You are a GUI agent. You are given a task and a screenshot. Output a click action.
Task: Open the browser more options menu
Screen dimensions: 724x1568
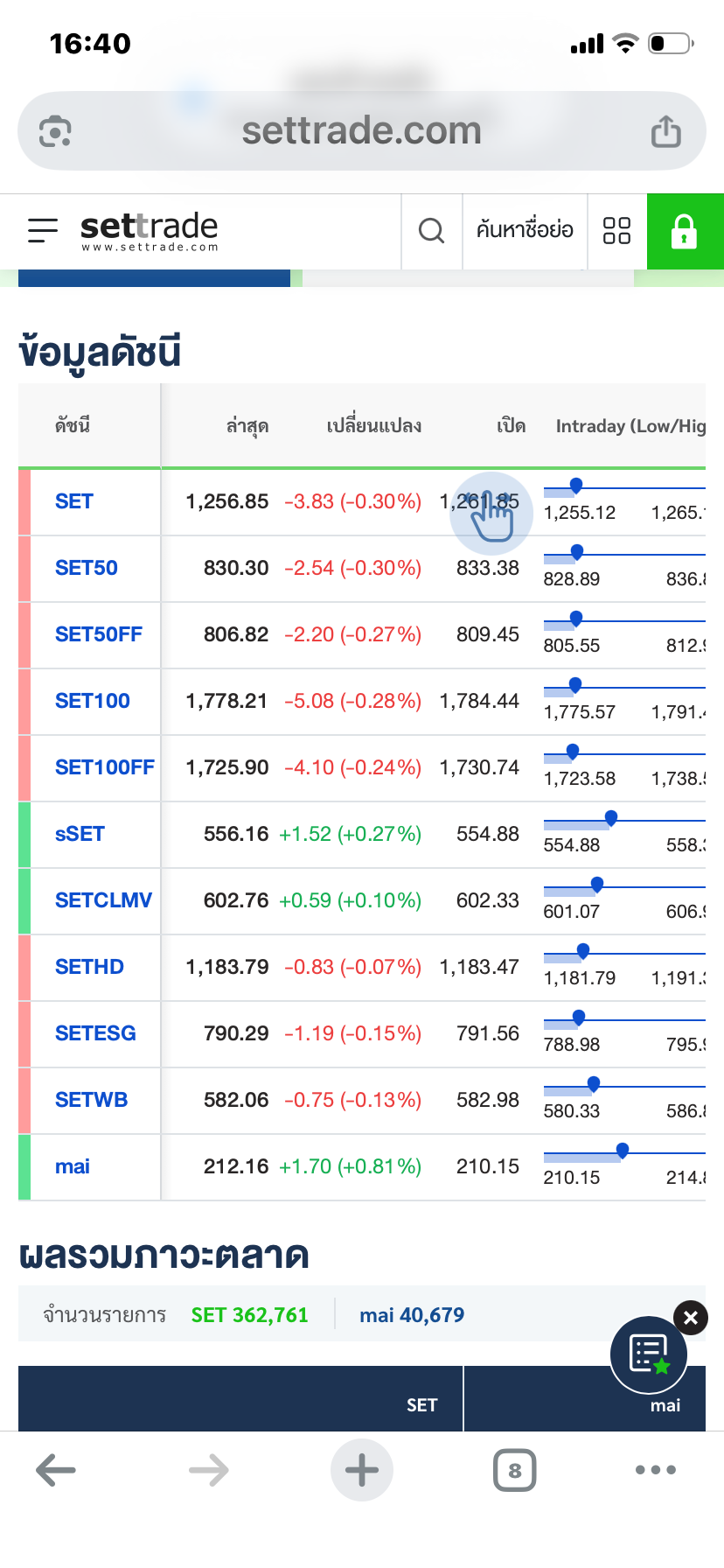pyautogui.click(x=656, y=1470)
